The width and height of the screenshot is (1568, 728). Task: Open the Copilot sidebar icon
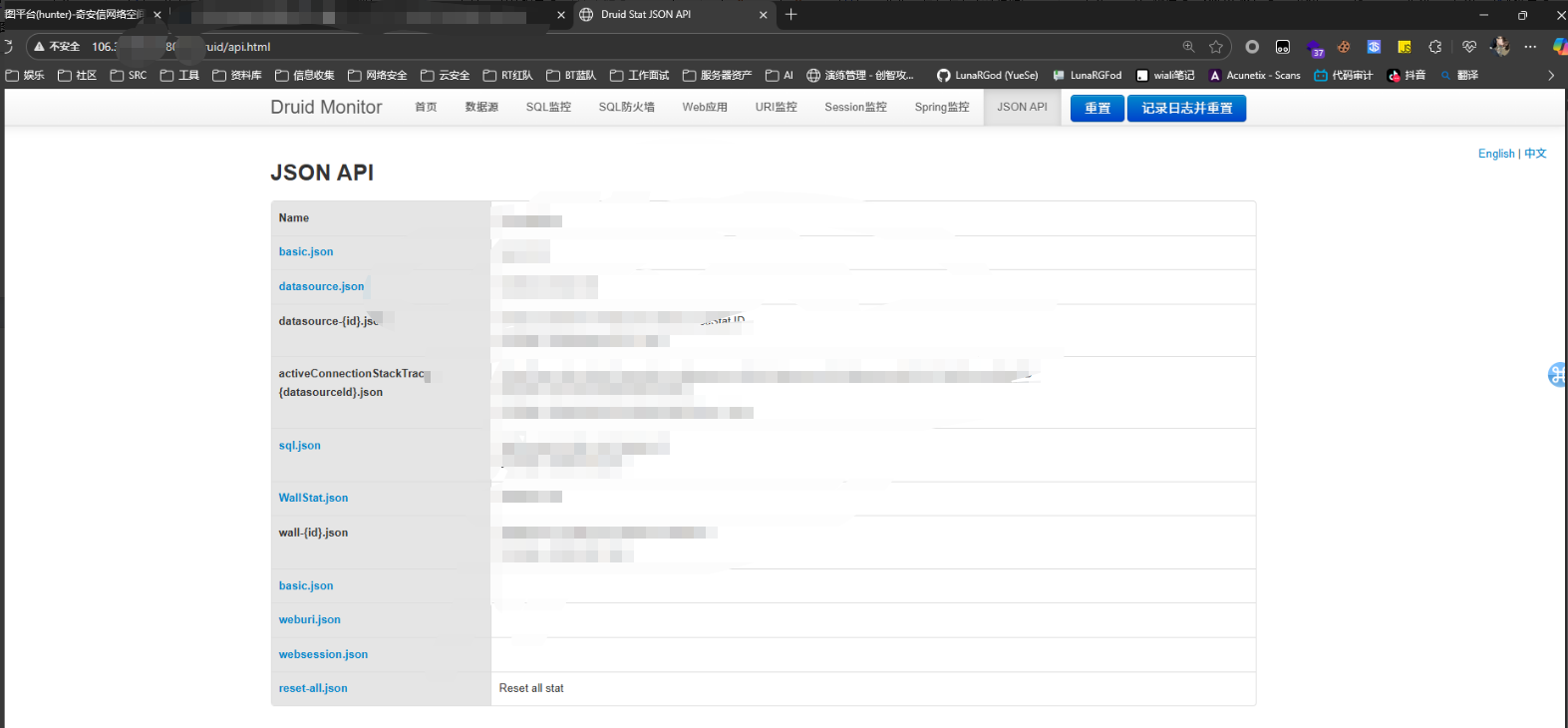click(1560, 47)
